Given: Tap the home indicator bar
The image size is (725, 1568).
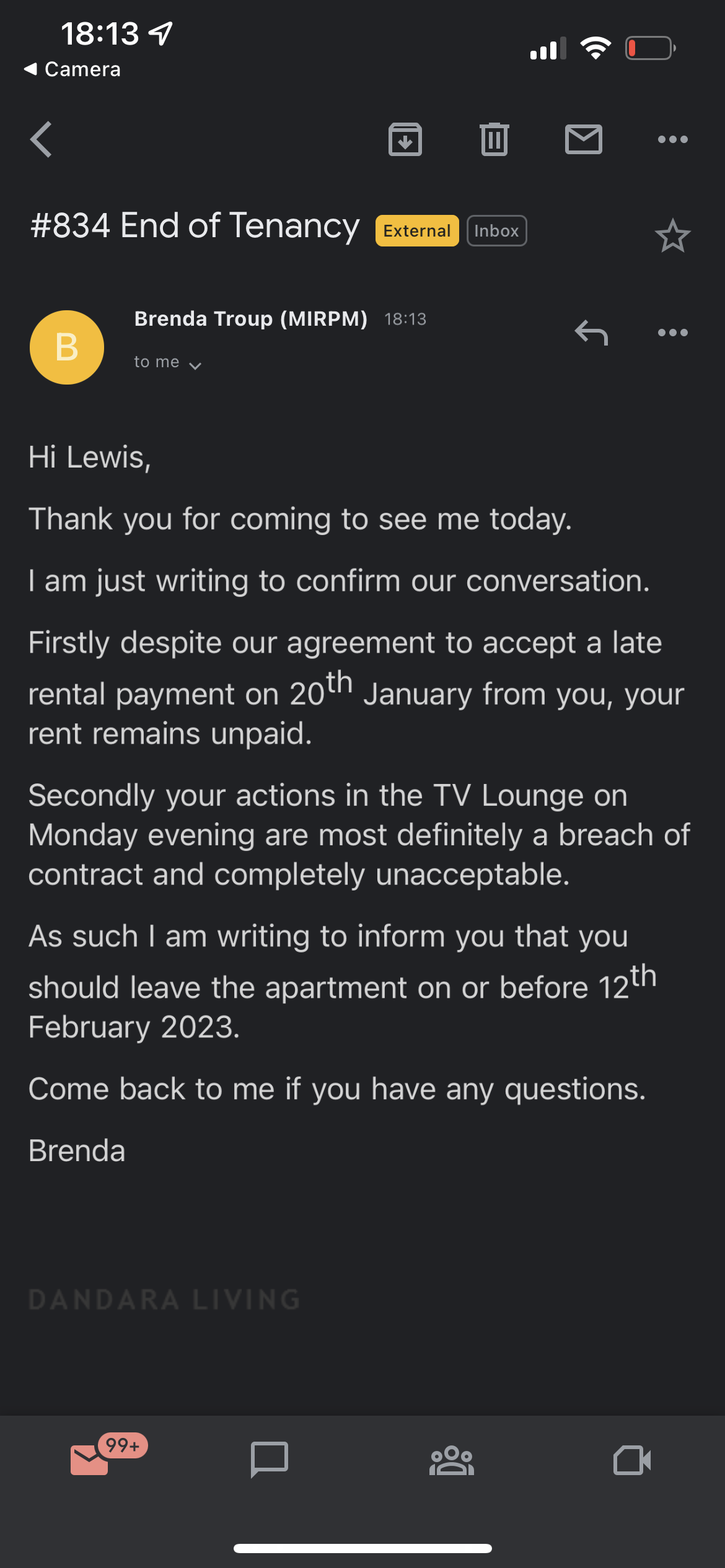Looking at the screenshot, I should point(362,1548).
